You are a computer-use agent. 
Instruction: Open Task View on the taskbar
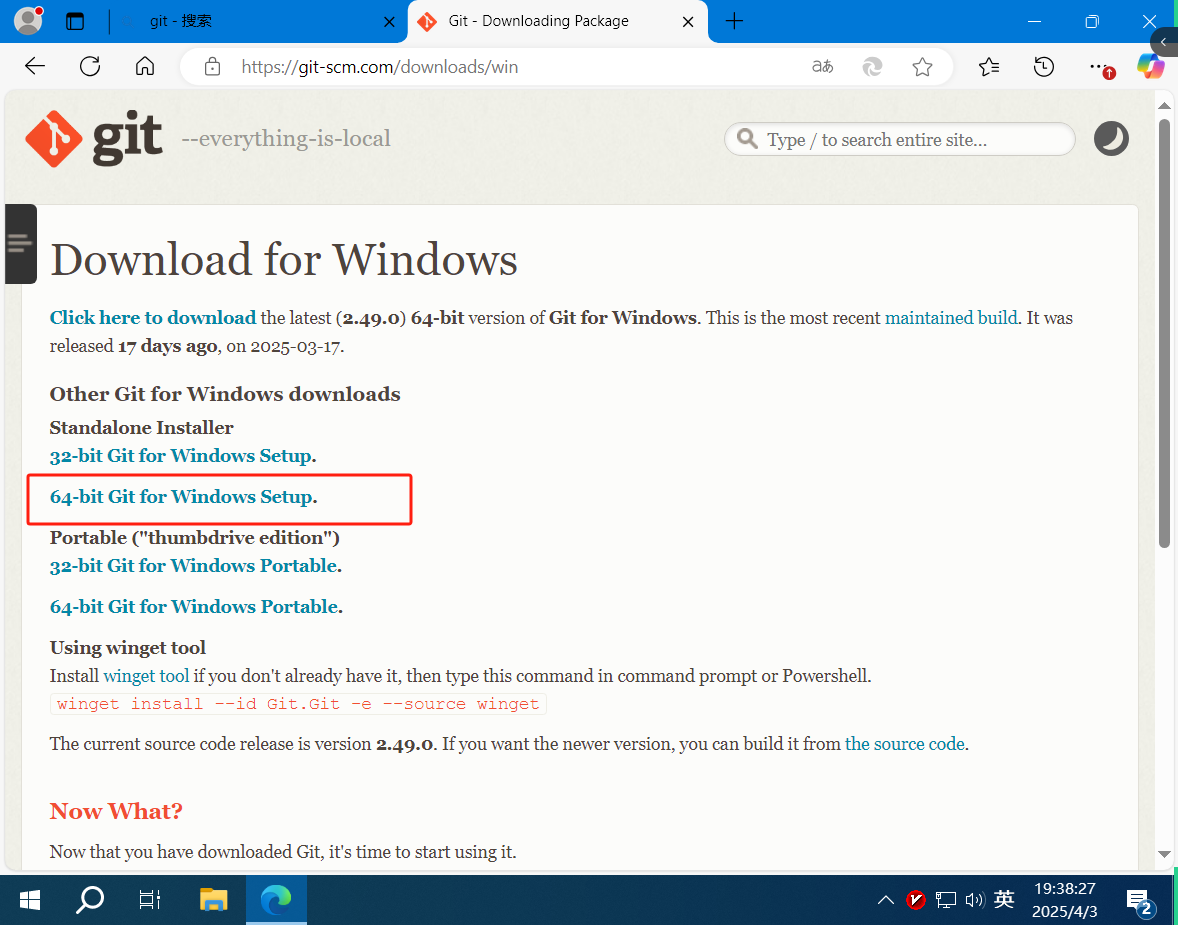(x=150, y=899)
